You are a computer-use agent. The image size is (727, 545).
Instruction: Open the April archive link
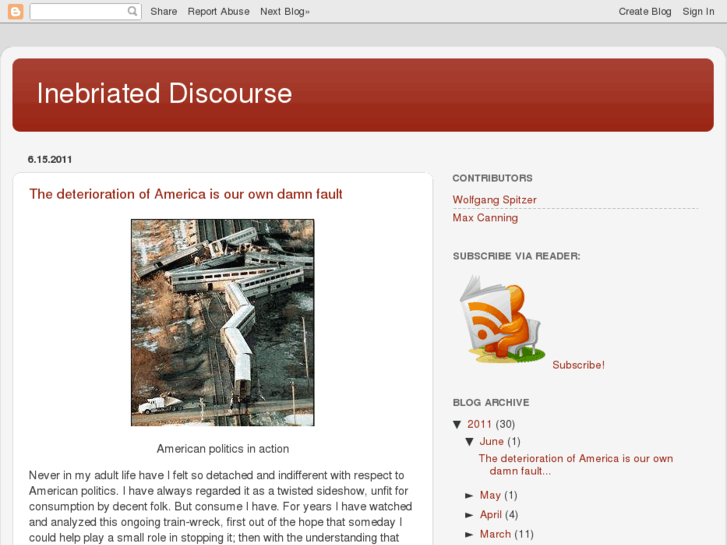(491, 515)
